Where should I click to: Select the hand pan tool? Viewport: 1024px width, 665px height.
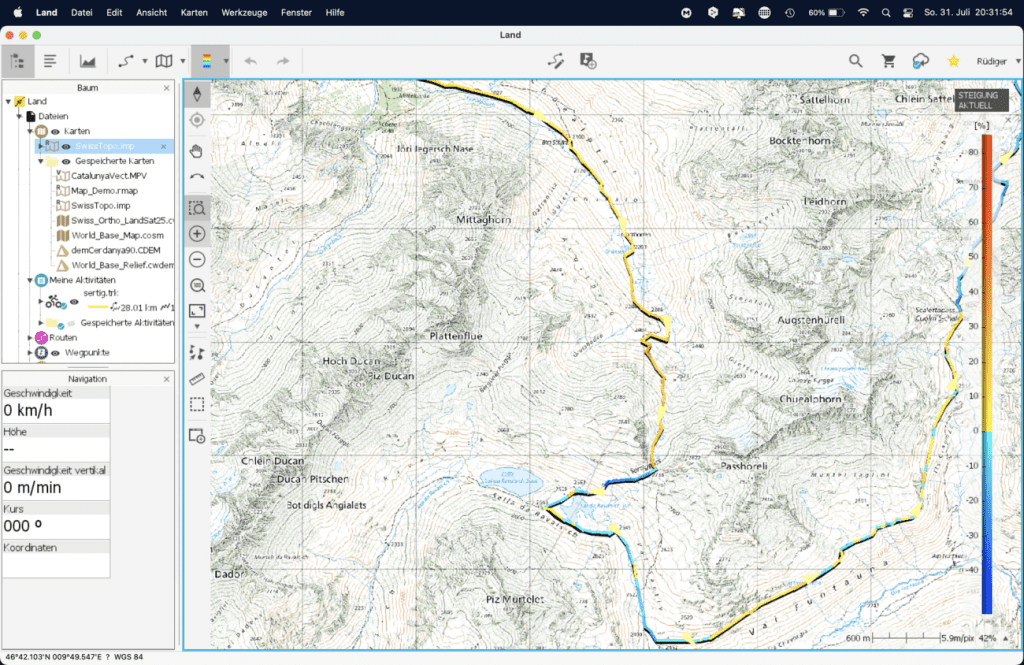[x=197, y=150]
